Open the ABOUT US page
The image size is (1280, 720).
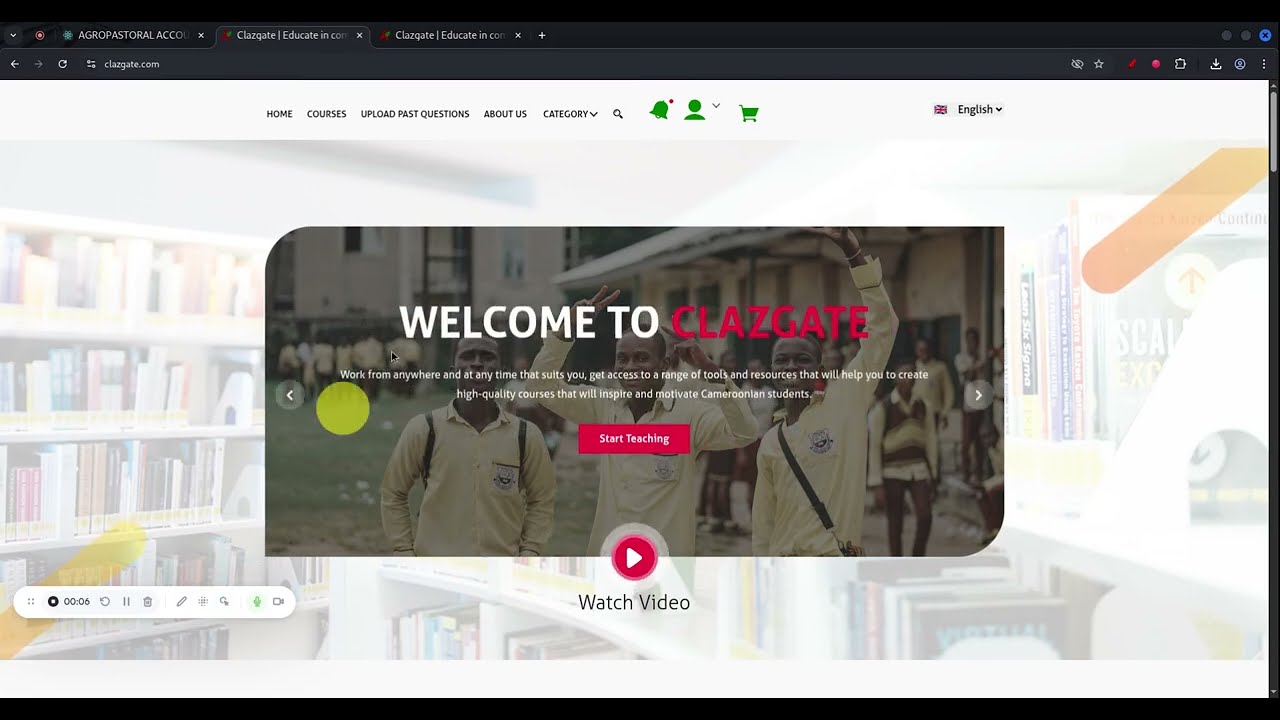pos(505,114)
